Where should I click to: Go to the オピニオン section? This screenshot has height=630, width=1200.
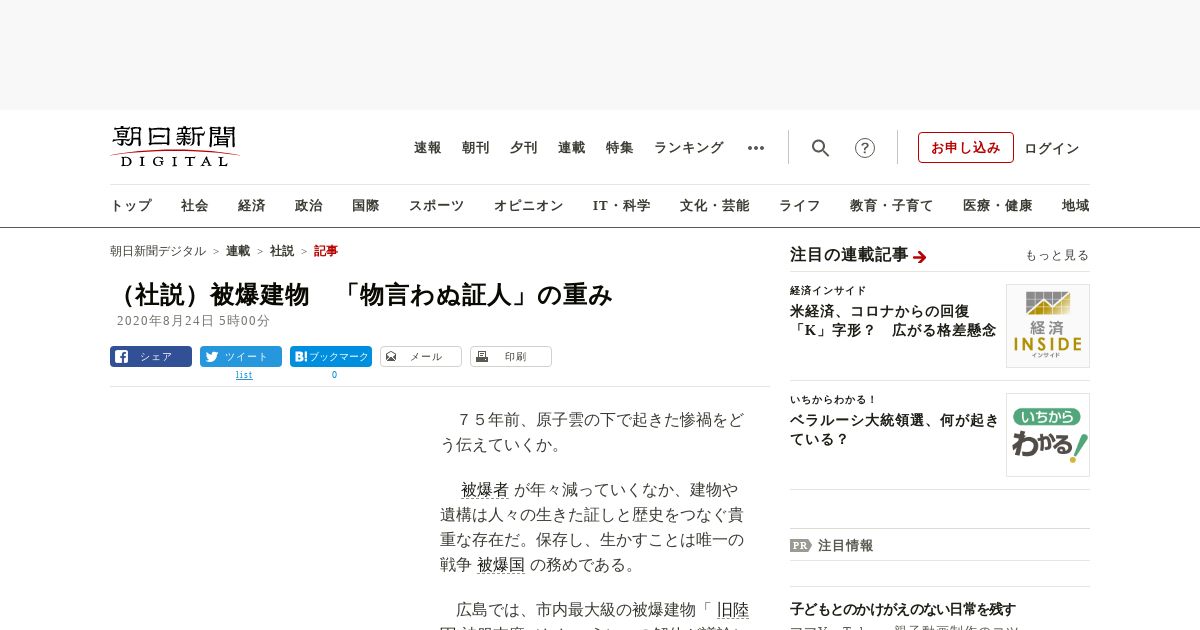coord(528,206)
